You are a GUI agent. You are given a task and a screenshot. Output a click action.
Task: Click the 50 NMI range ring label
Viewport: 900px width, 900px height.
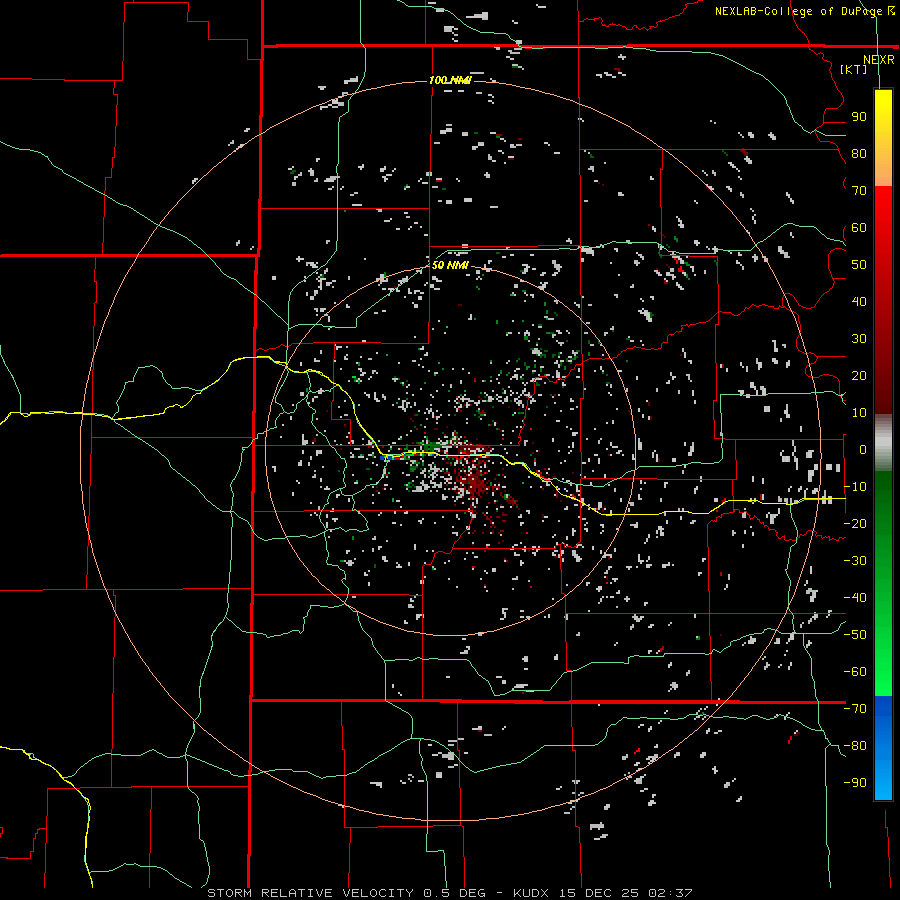450,265
